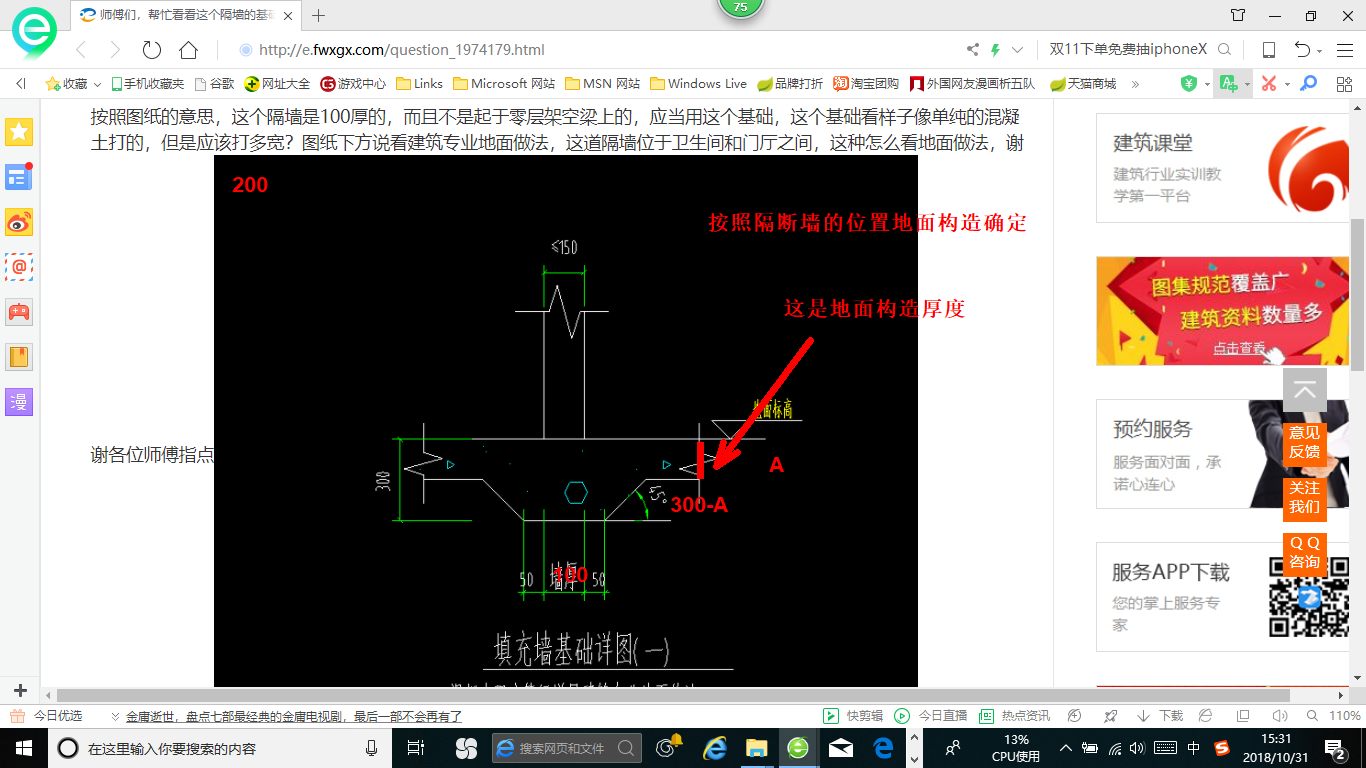Click the red scissors screenshot icon
Screen dimensions: 1366x768
(1268, 84)
